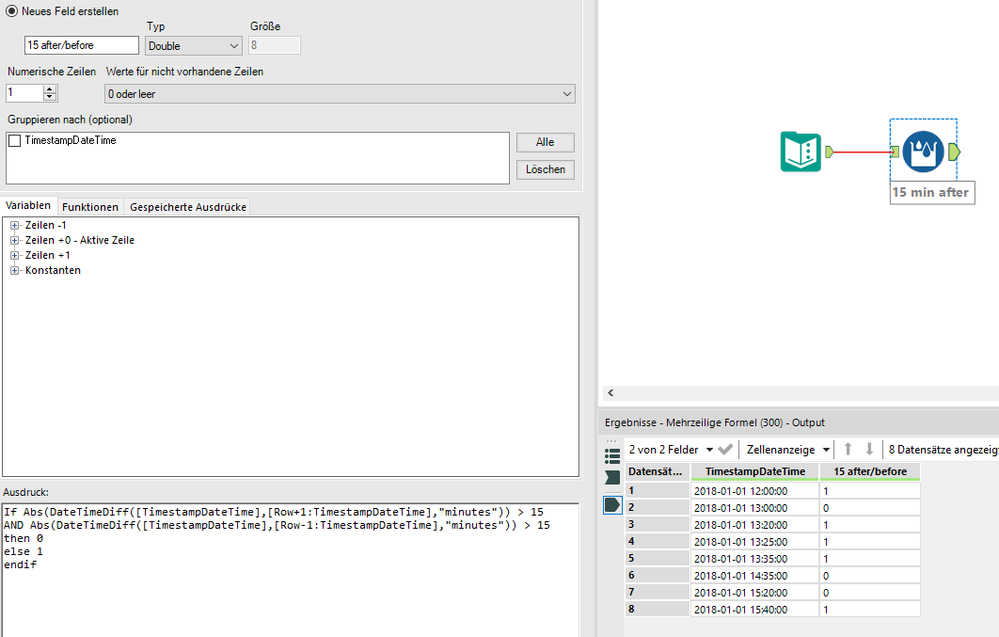The width and height of the screenshot is (999, 637).
Task: Click the Alle button
Action: pos(545,142)
